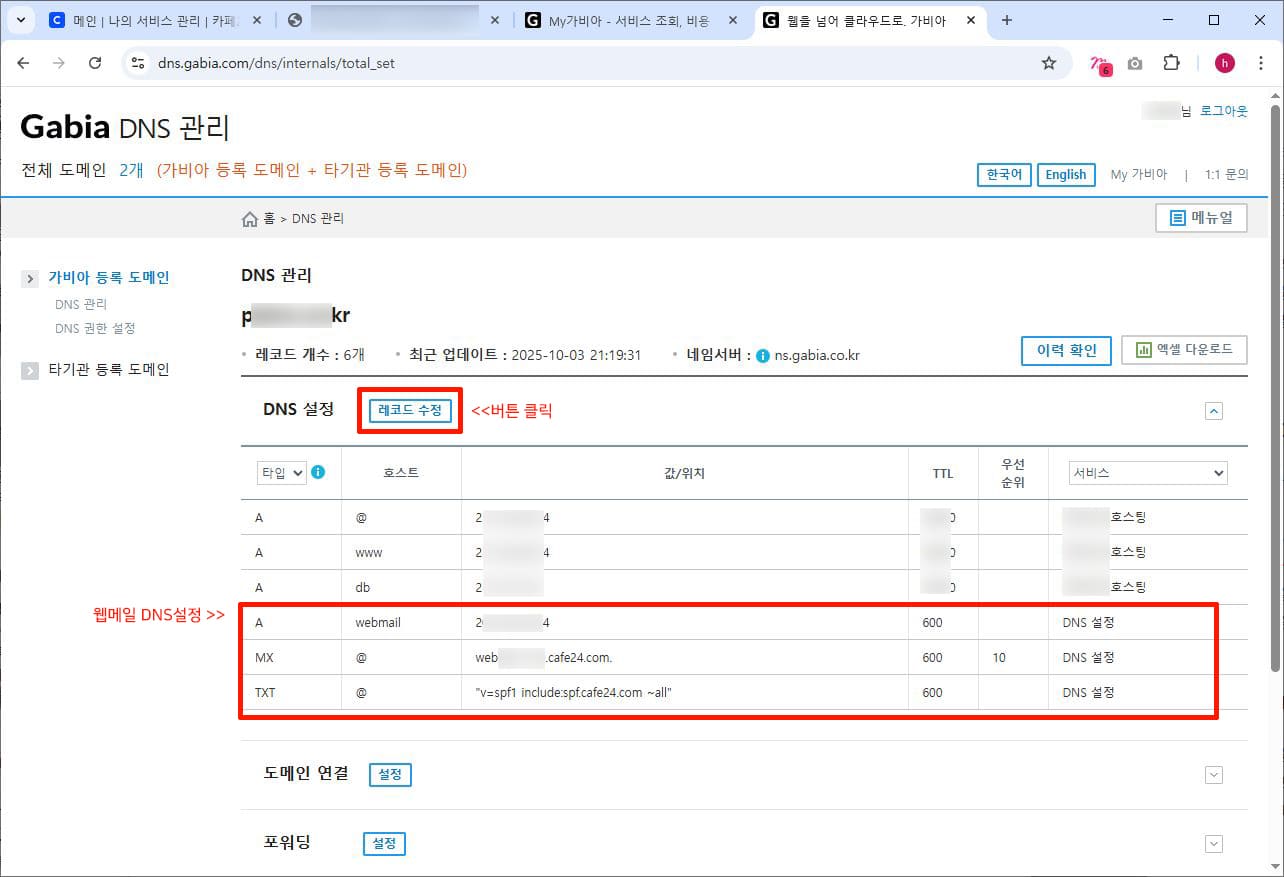The image size is (1284, 877).
Task: Open the 1:1 문의 link
Action: 1226,174
